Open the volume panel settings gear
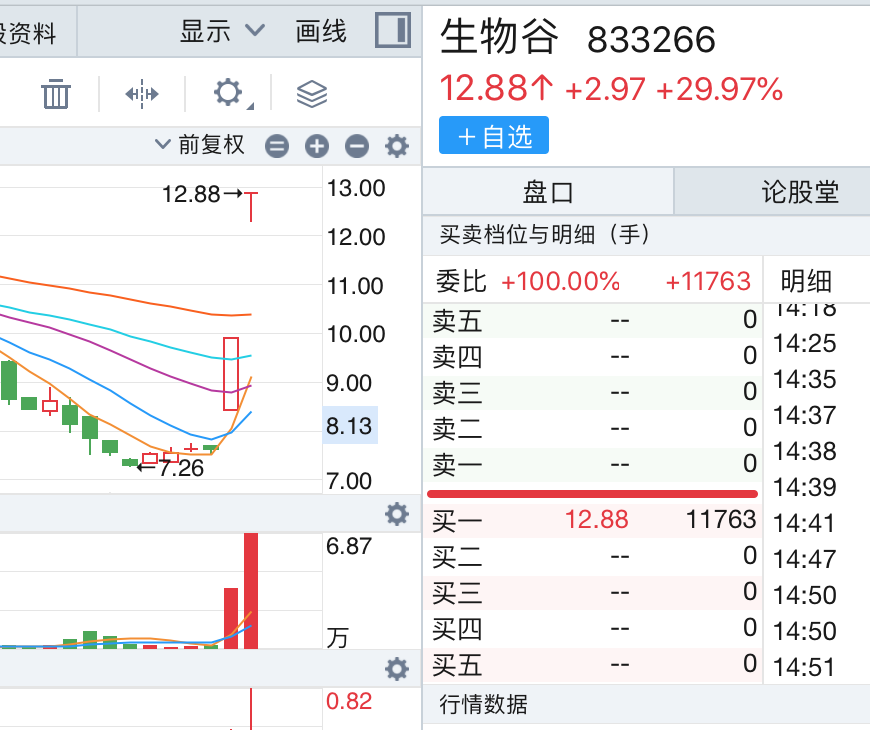870x730 pixels. click(x=397, y=514)
